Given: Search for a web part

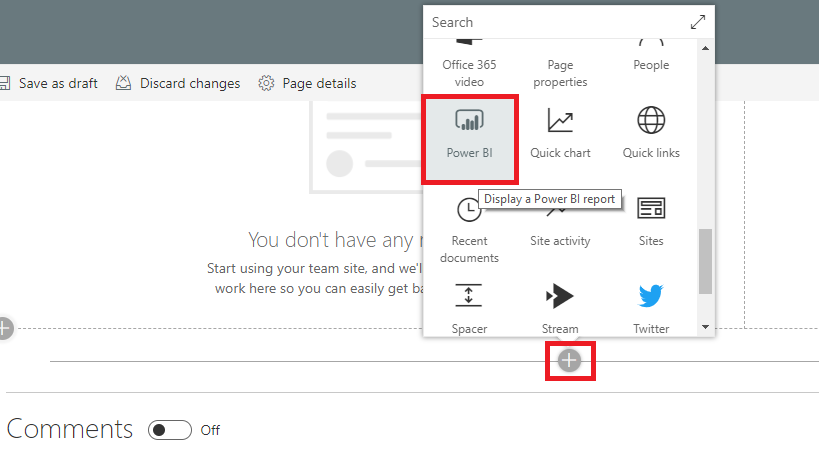Looking at the screenshot, I should coord(556,22).
